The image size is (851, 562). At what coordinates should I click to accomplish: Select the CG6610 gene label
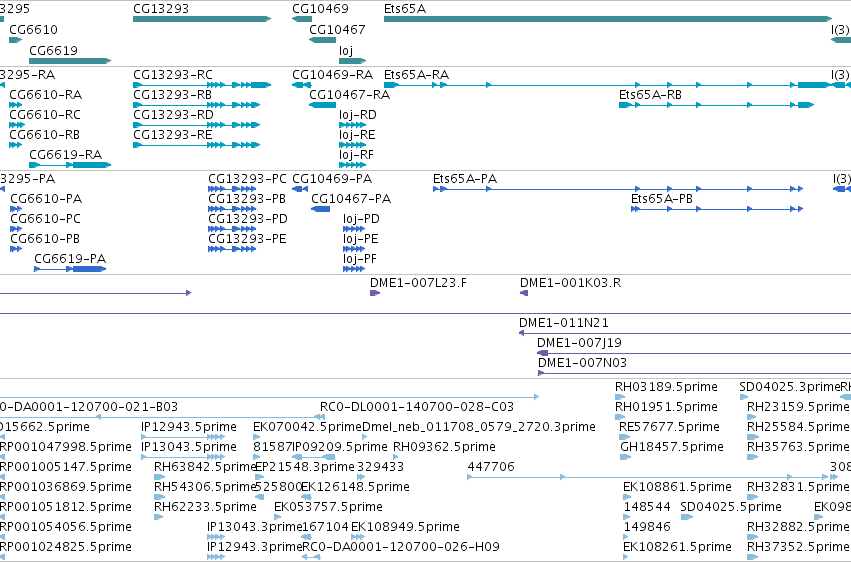pos(33,29)
